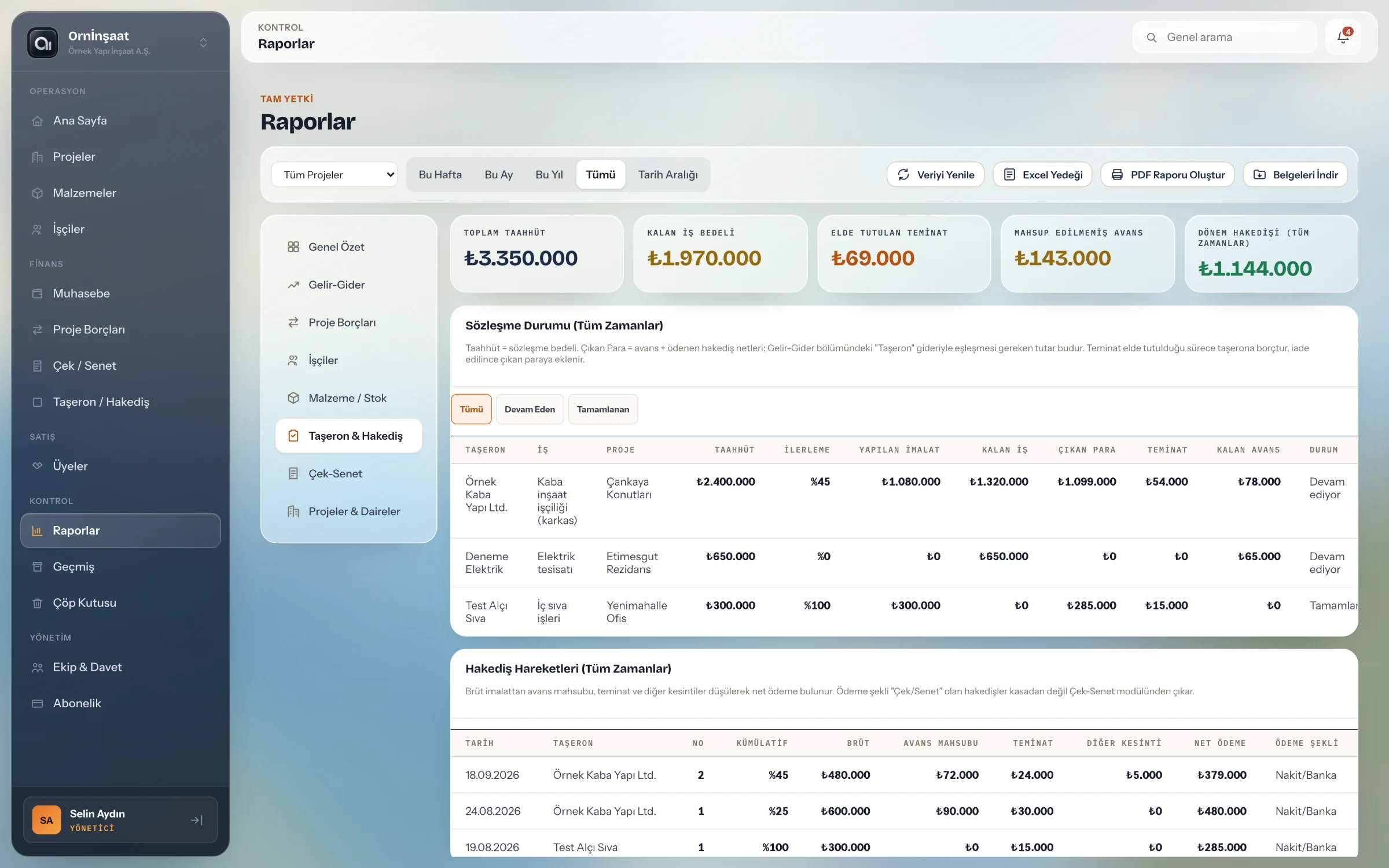
Task: Click the Çek / Senet icon in the sidebar
Action: click(x=38, y=366)
